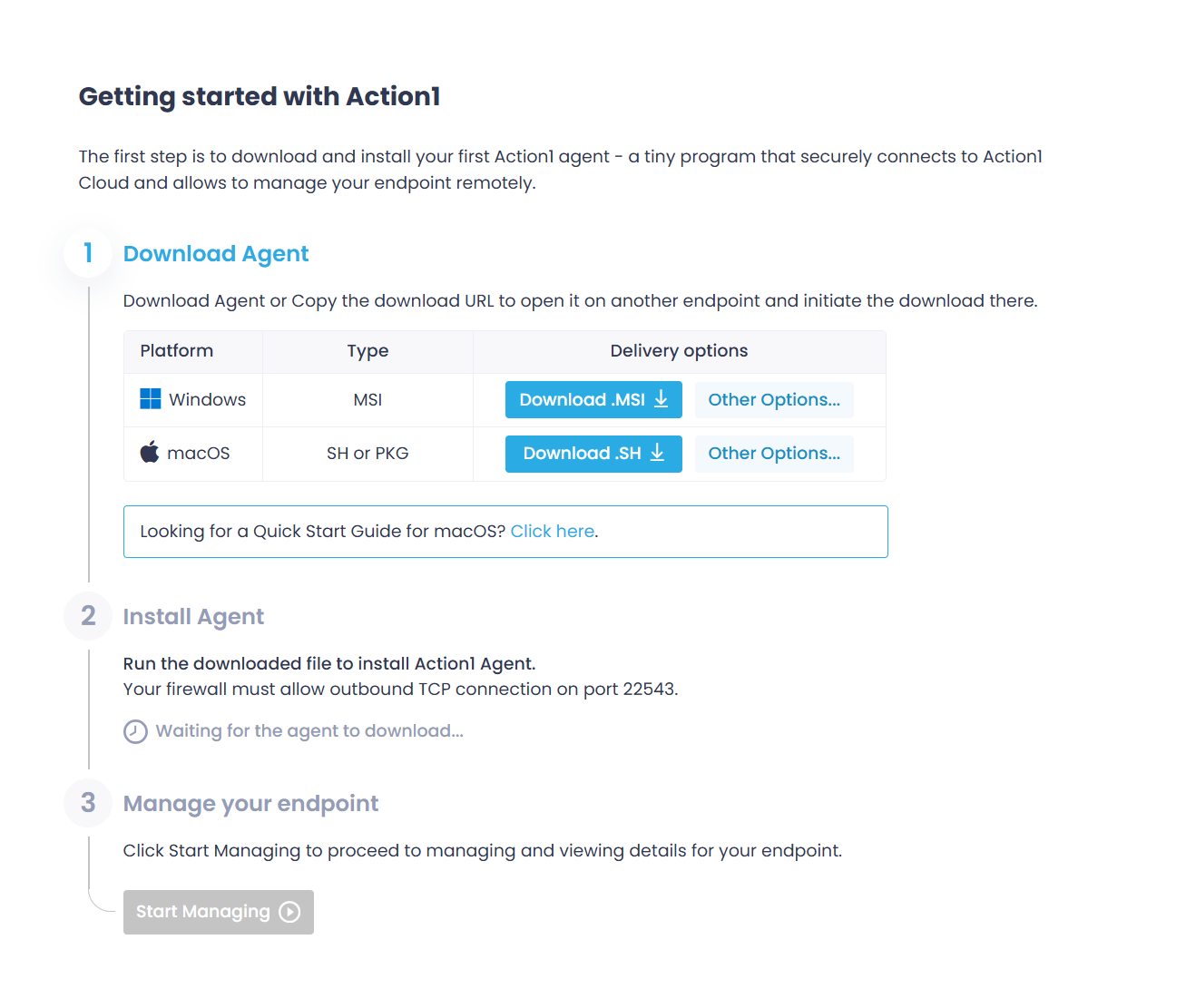Open Other Options for macOS agent
Screen dimensions: 1186x1008
pos(774,453)
